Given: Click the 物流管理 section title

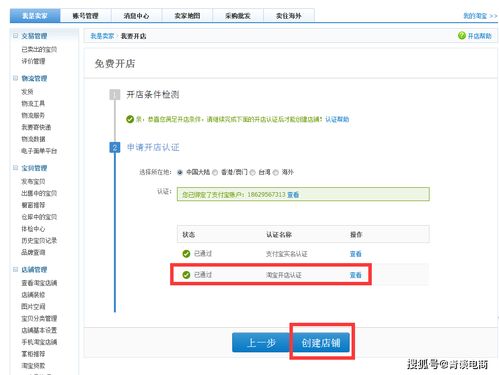Looking at the screenshot, I should [x=34, y=78].
